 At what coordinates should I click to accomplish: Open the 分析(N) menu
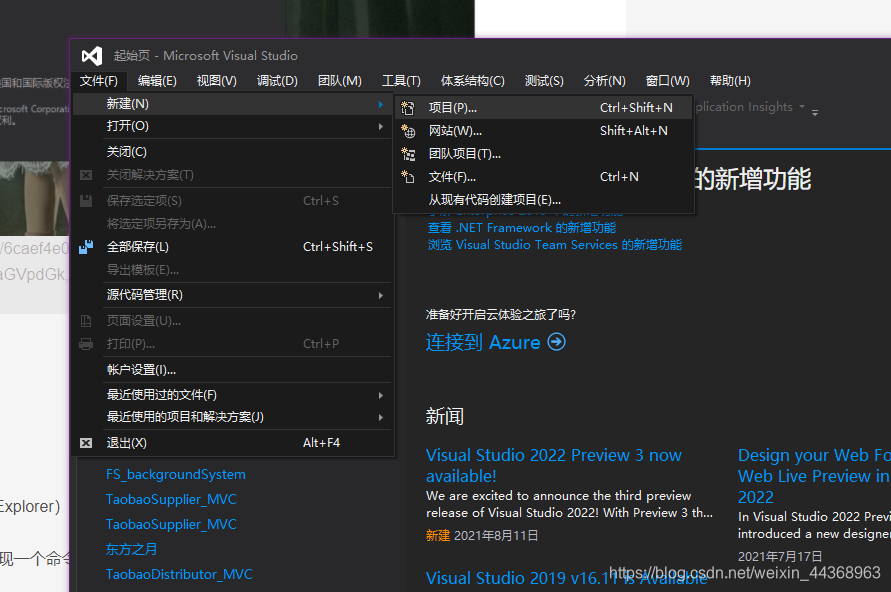click(x=605, y=81)
